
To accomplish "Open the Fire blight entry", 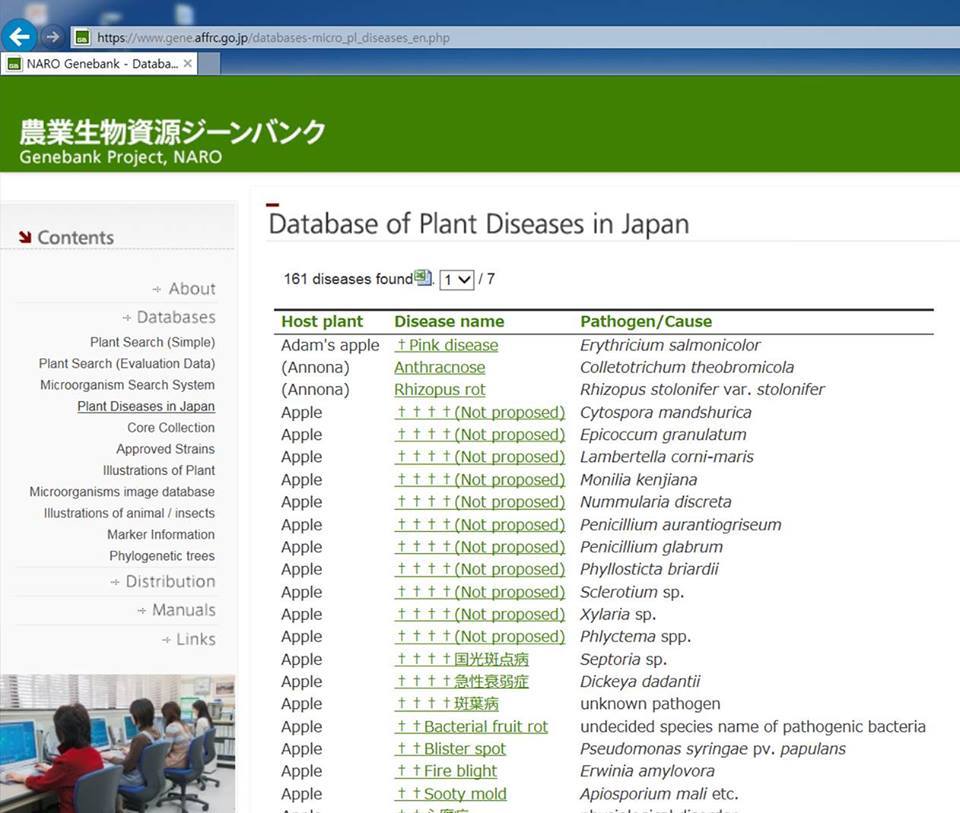I will point(446,771).
